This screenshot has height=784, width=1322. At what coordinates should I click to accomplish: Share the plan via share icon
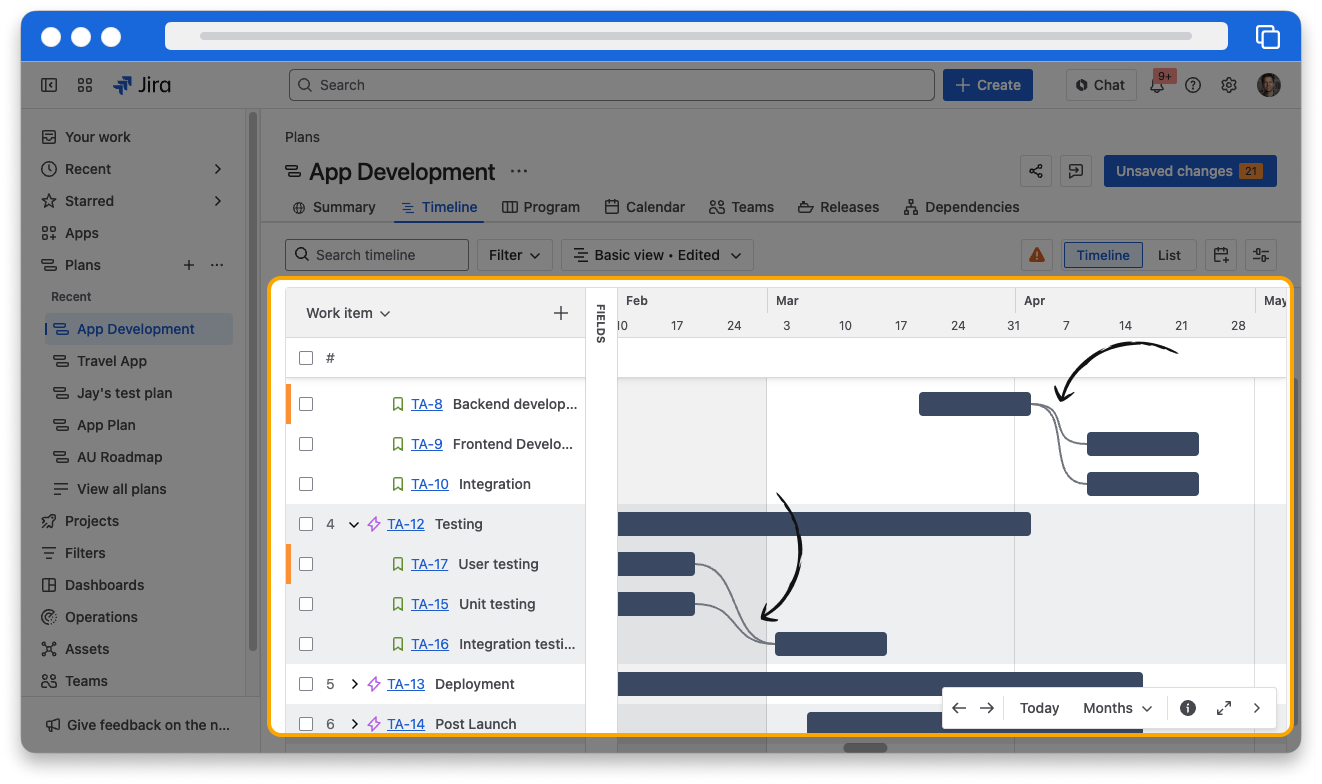1036,171
